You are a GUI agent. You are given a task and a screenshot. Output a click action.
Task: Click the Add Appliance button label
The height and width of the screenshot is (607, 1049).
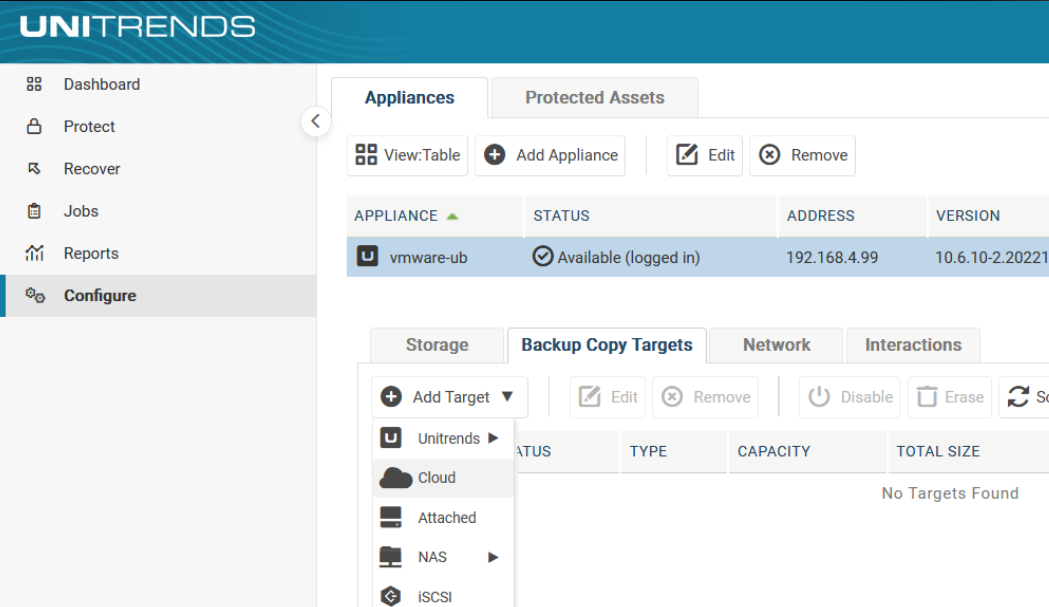567,155
